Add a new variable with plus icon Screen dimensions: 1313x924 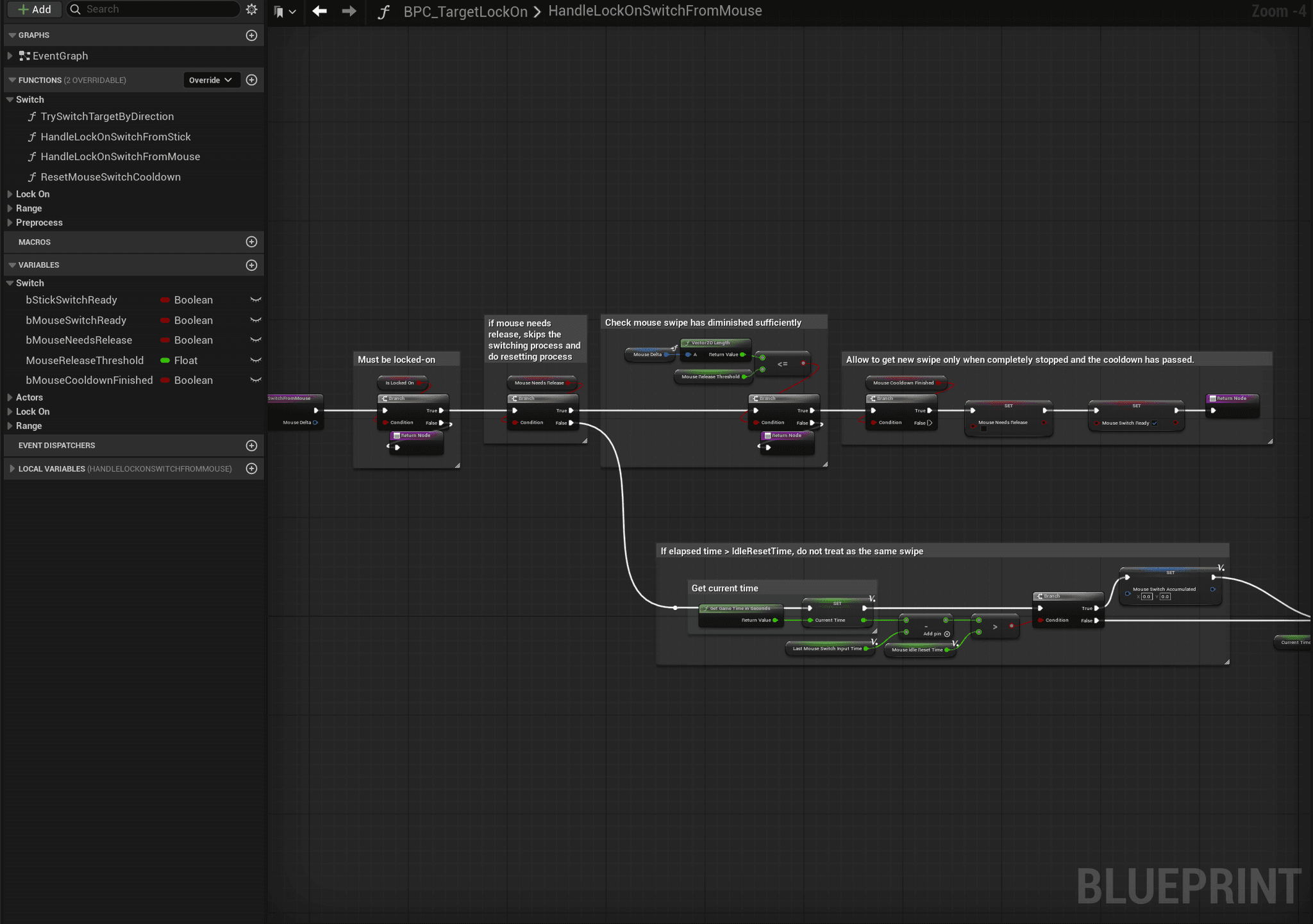click(251, 265)
